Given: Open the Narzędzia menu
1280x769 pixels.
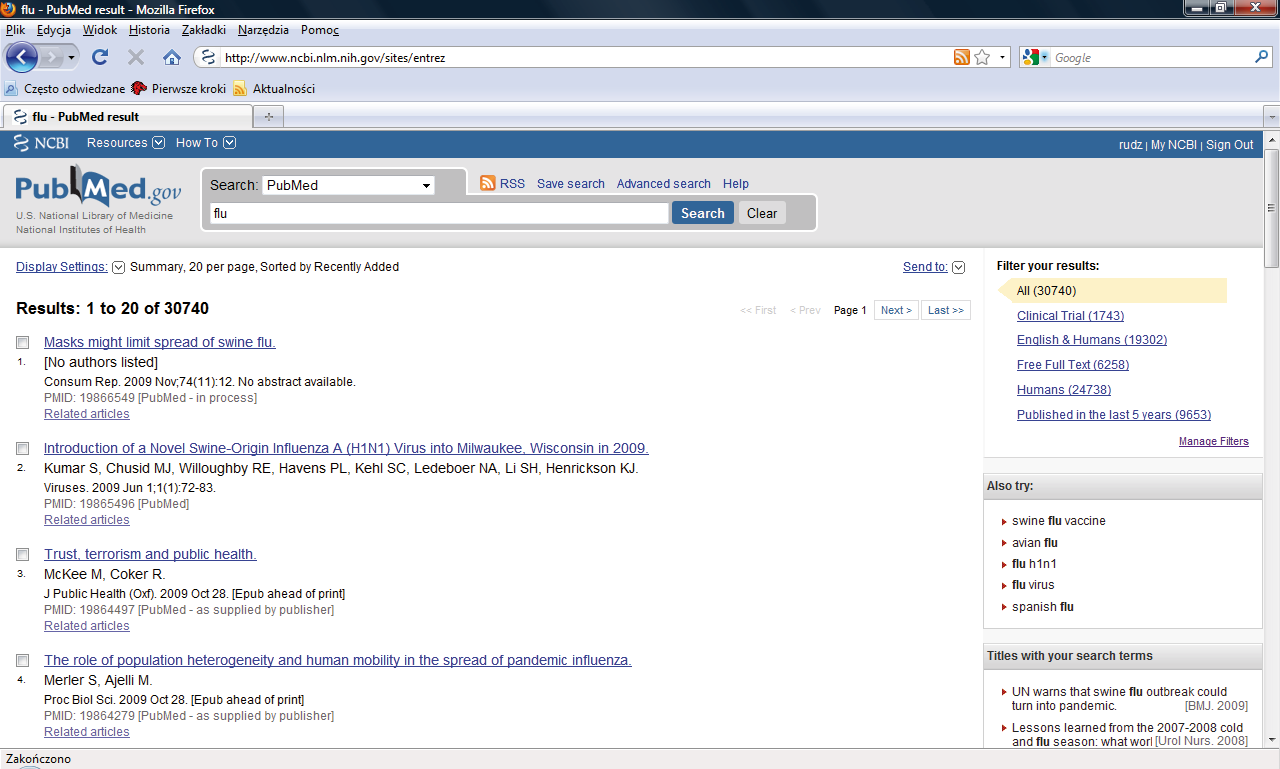Looking at the screenshot, I should tap(264, 30).
